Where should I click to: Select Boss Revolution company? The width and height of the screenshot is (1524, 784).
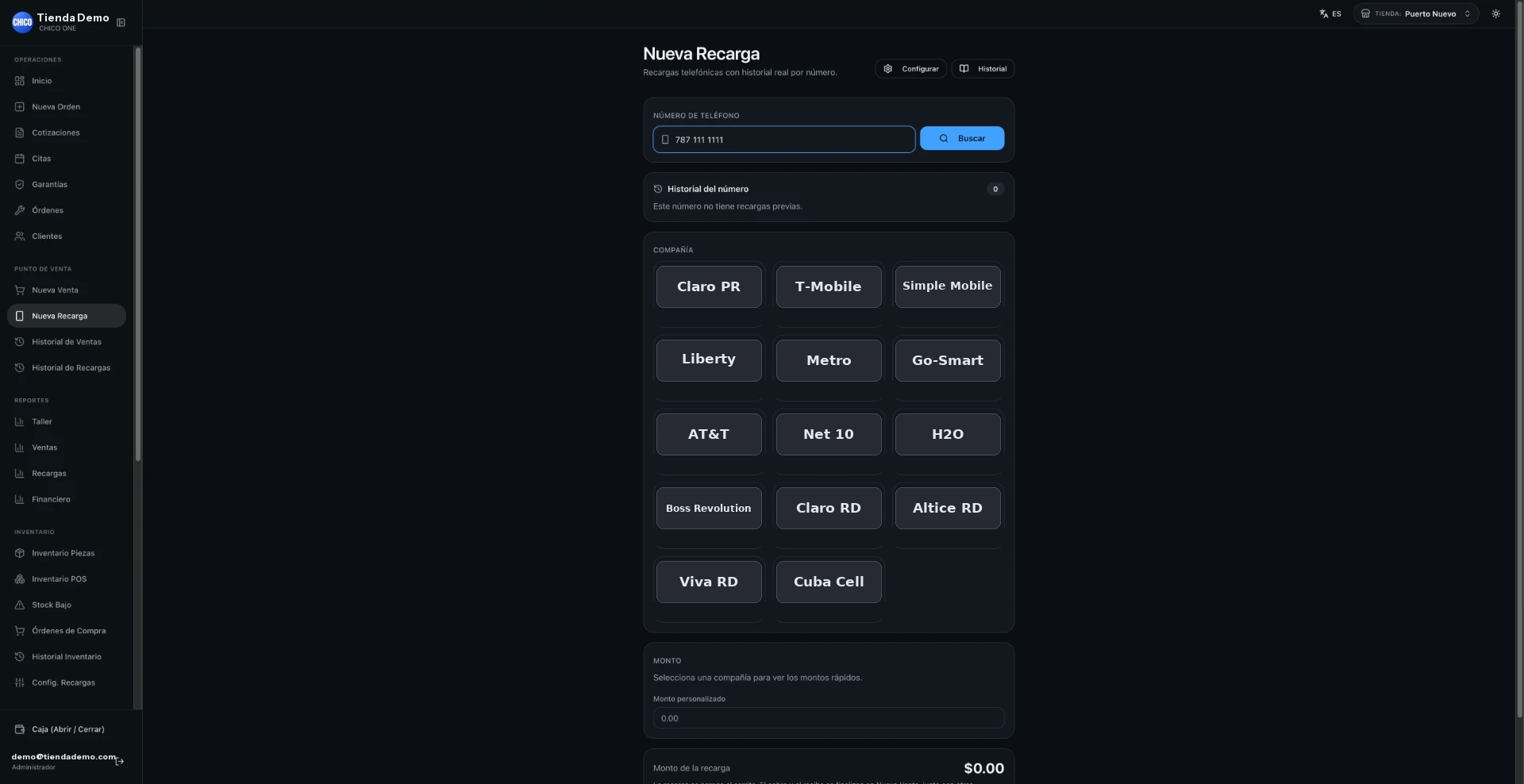[x=709, y=508]
